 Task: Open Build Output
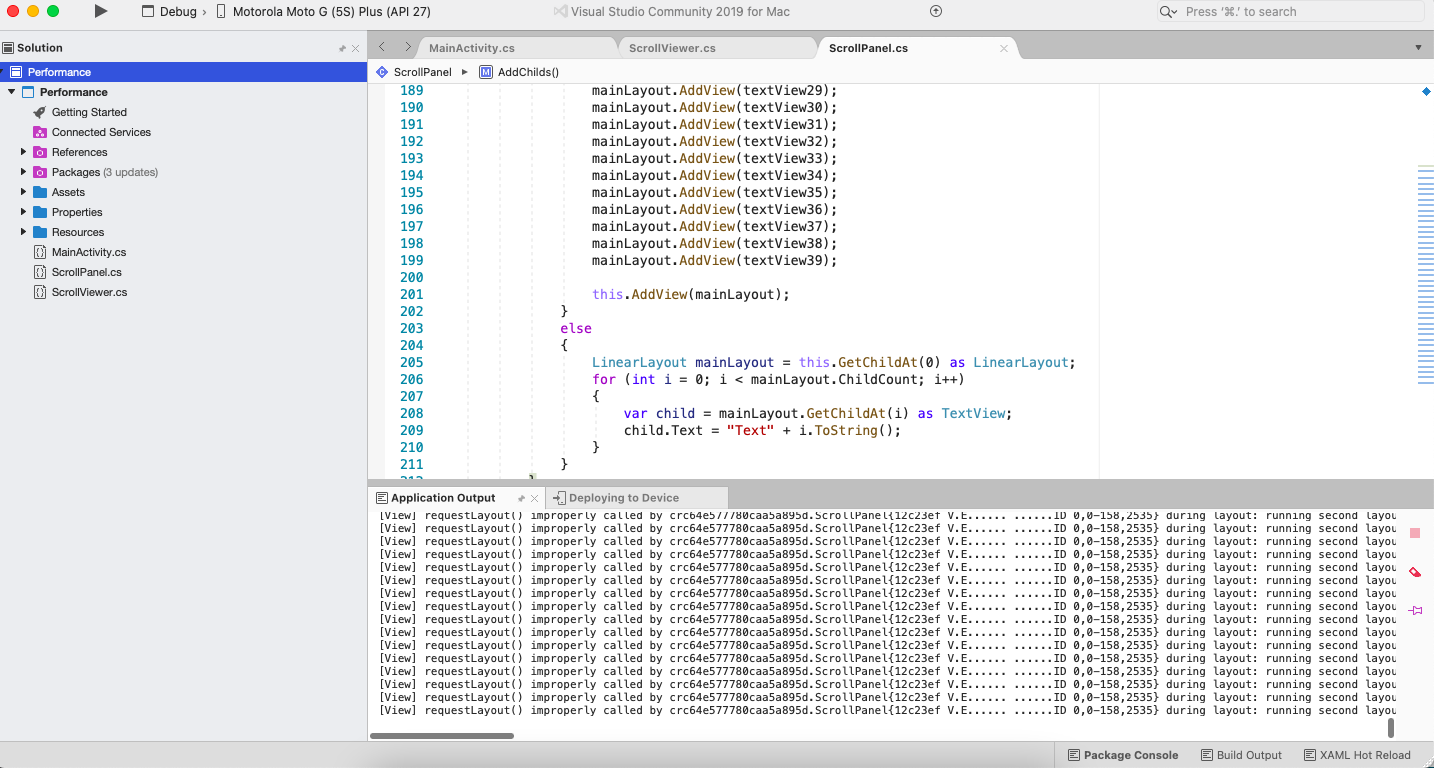(1242, 755)
